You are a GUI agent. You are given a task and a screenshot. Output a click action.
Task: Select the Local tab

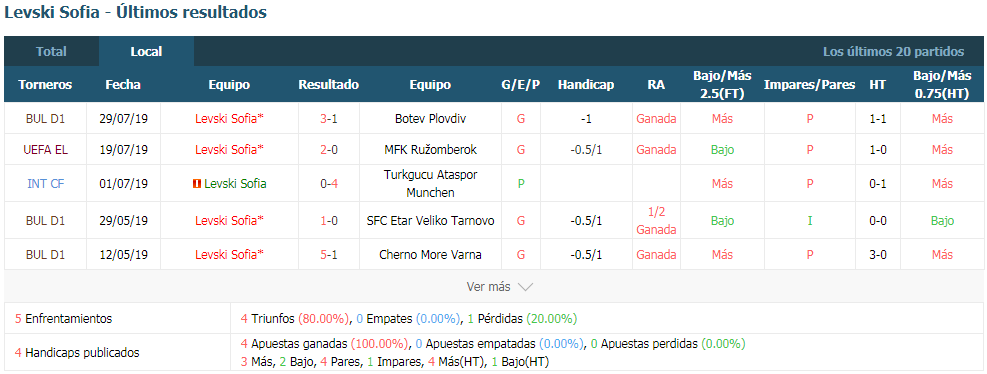coord(146,52)
